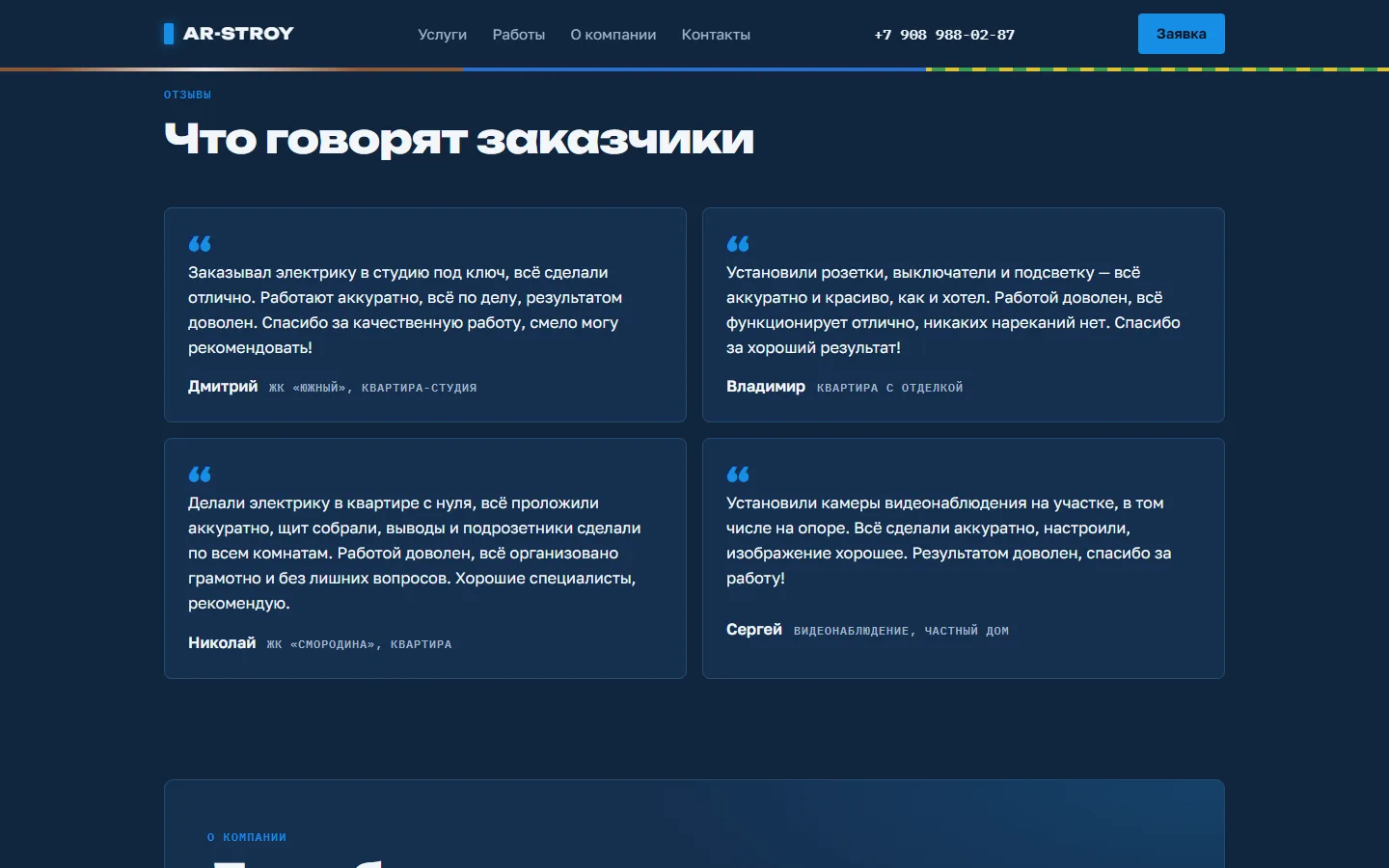Click the reviewer name Владимир
Screen dimensions: 1389x868
click(x=766, y=386)
